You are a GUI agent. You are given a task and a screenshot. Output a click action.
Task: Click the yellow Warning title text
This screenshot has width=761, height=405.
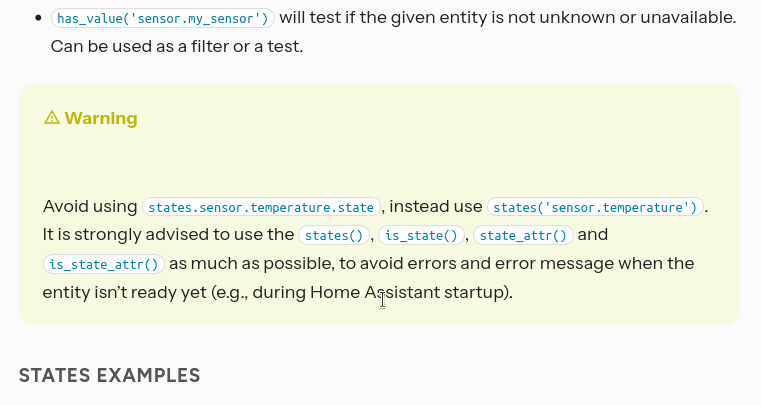101,118
